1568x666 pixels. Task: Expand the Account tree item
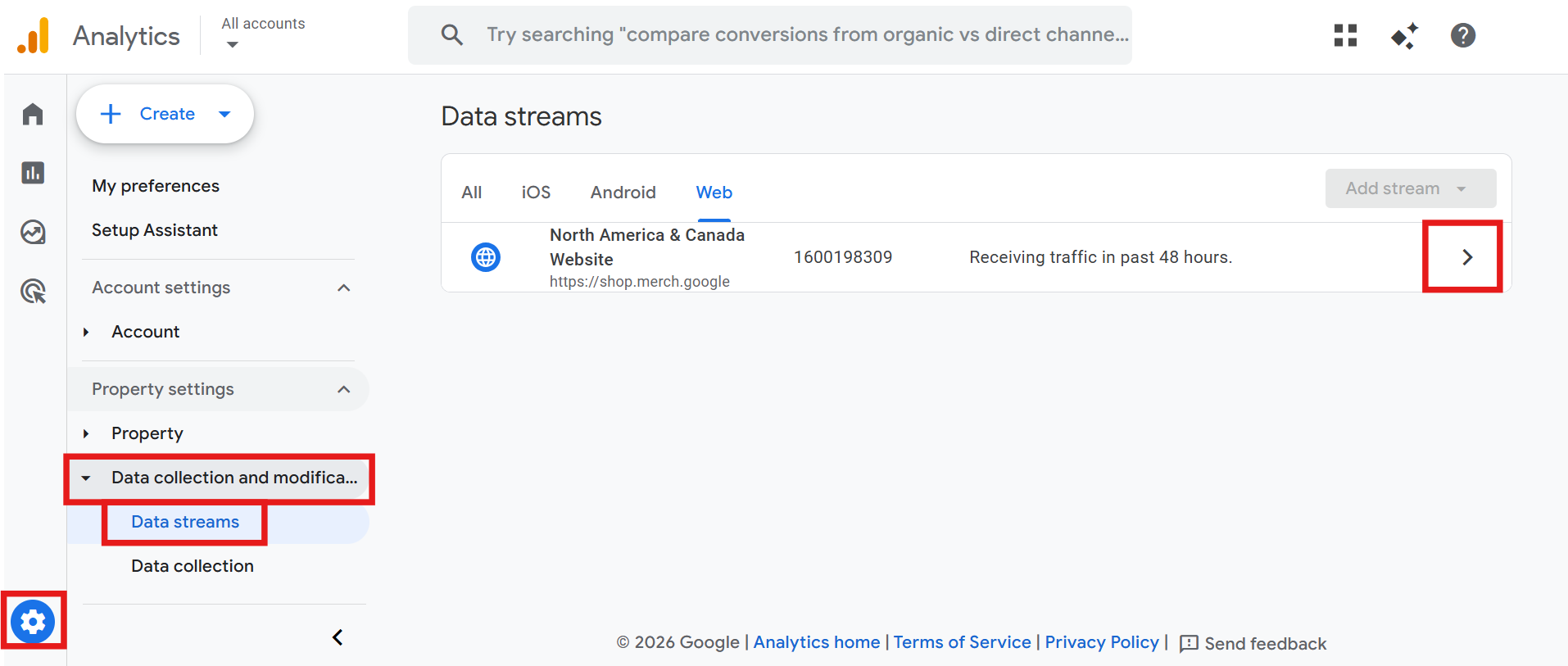click(86, 332)
